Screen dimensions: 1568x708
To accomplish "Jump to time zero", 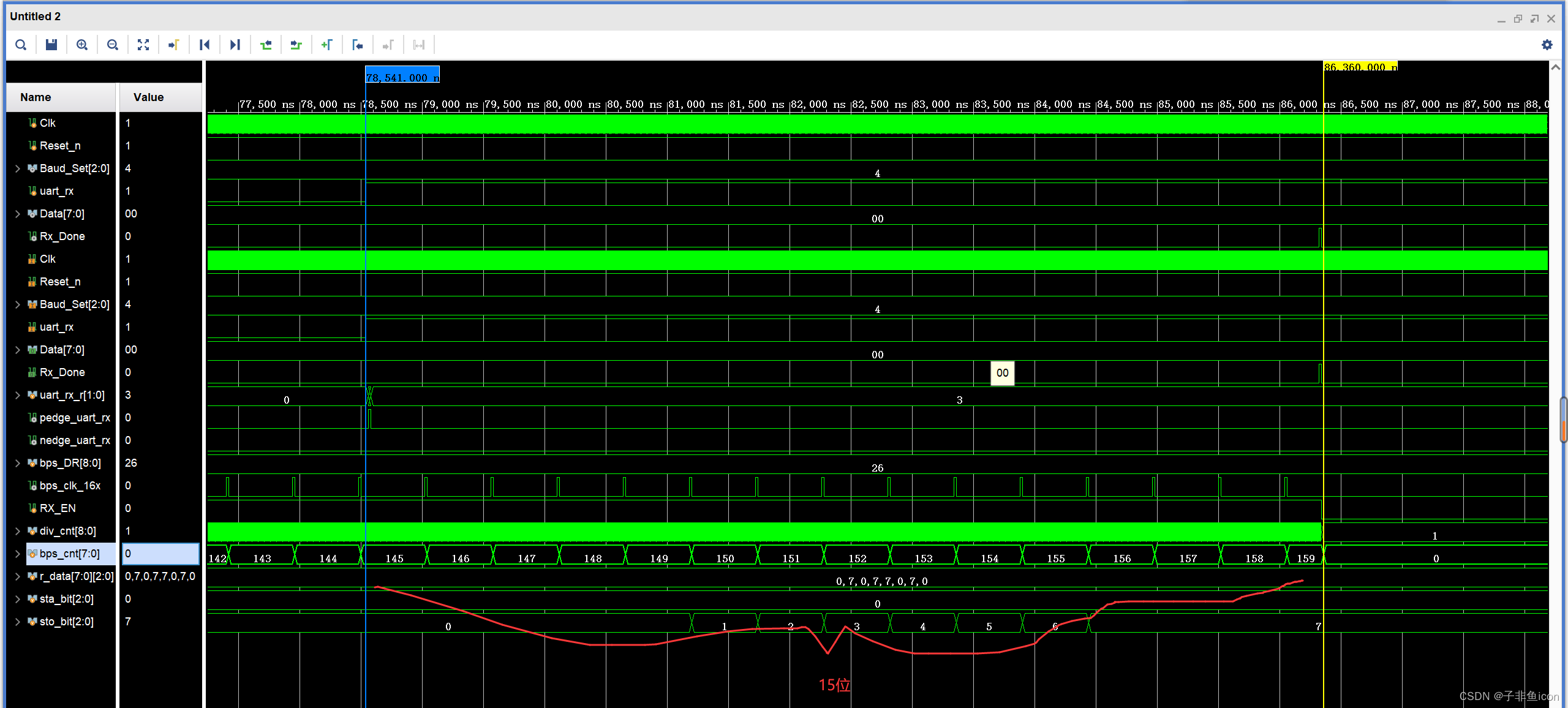I will click(x=205, y=45).
